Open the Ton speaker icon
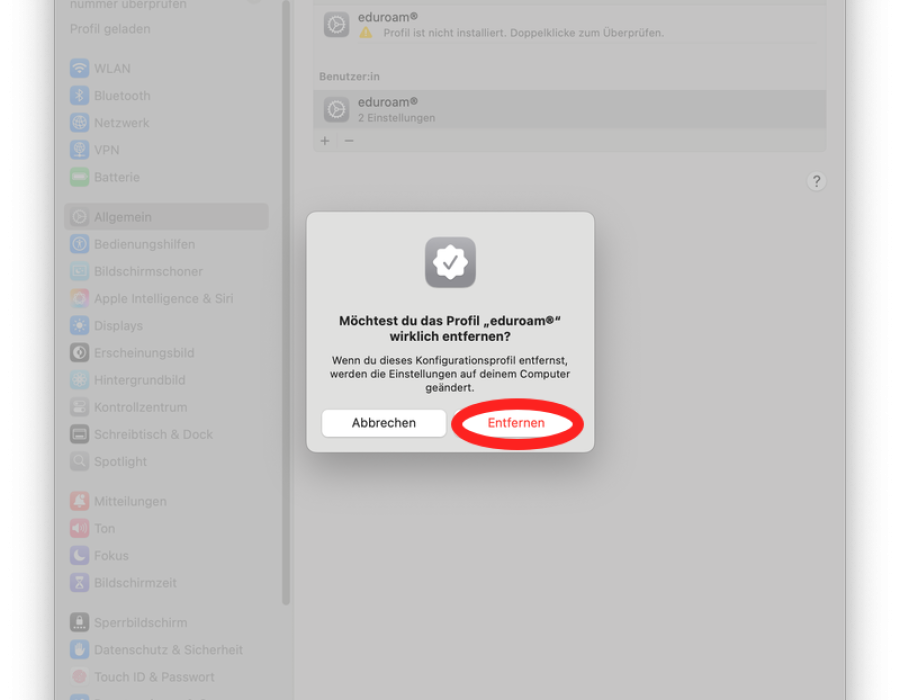 (x=79, y=528)
